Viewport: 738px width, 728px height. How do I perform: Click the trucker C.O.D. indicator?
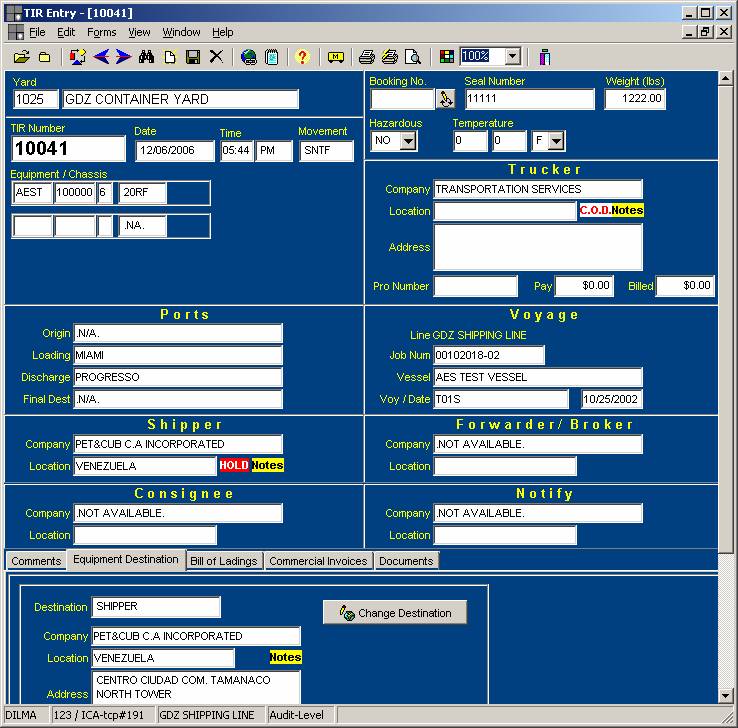[594, 211]
